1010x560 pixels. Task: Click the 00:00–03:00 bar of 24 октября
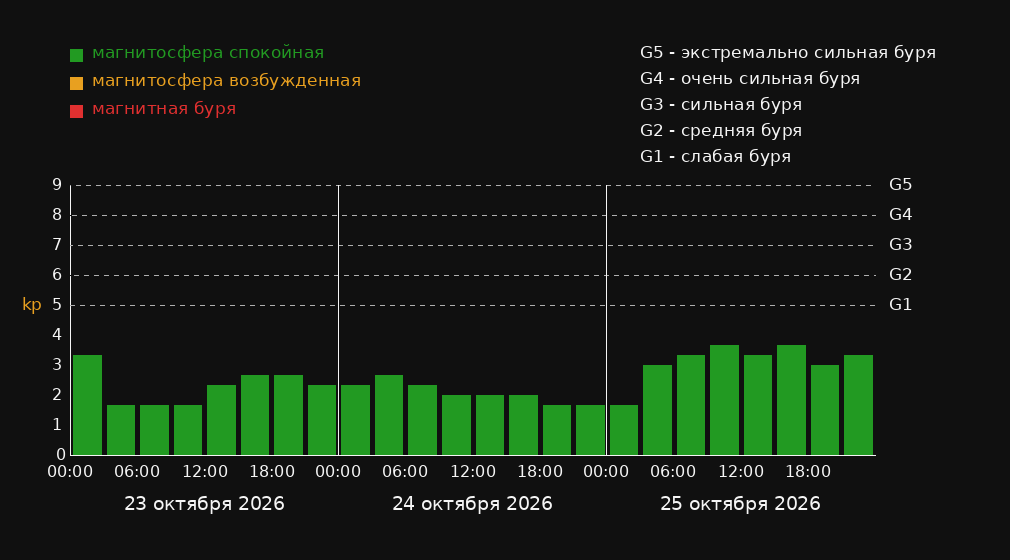click(x=356, y=420)
